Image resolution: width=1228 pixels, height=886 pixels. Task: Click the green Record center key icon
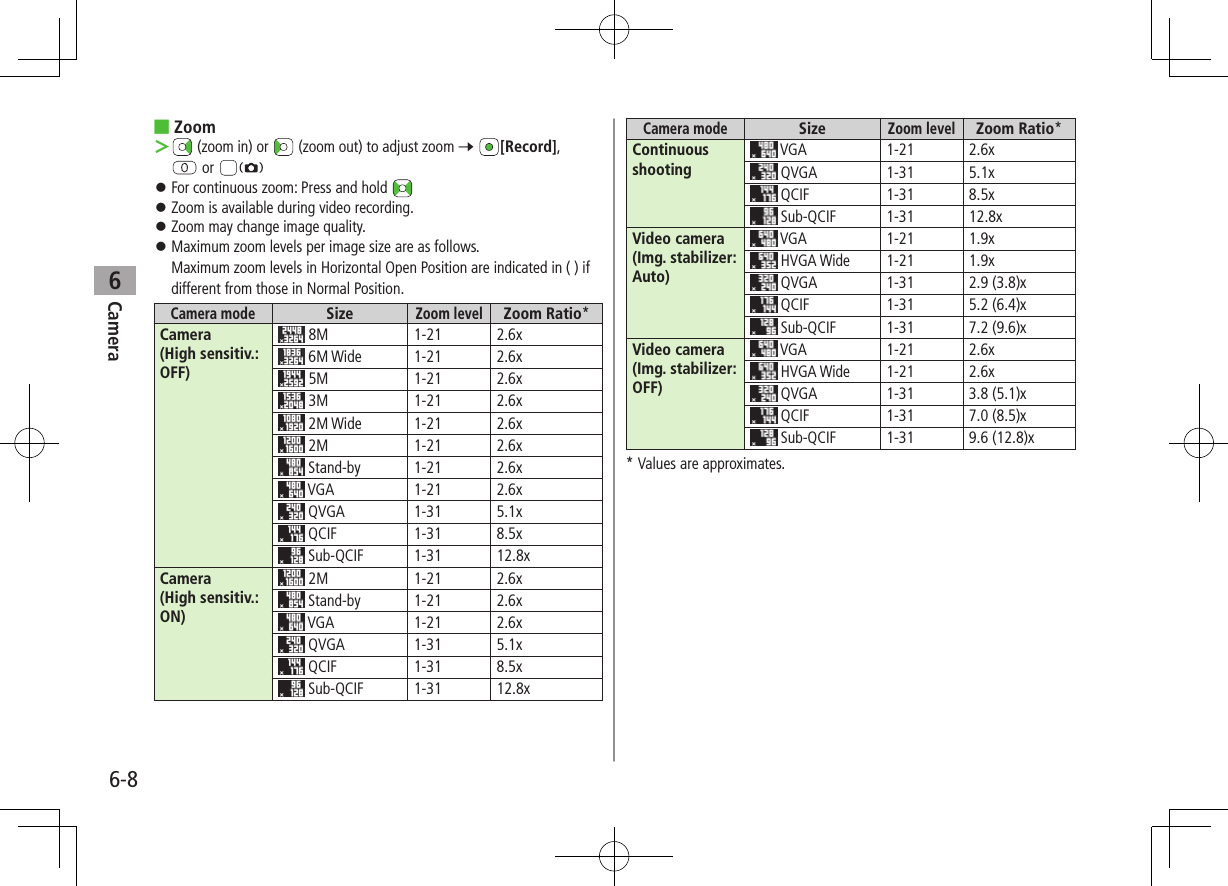click(x=488, y=147)
